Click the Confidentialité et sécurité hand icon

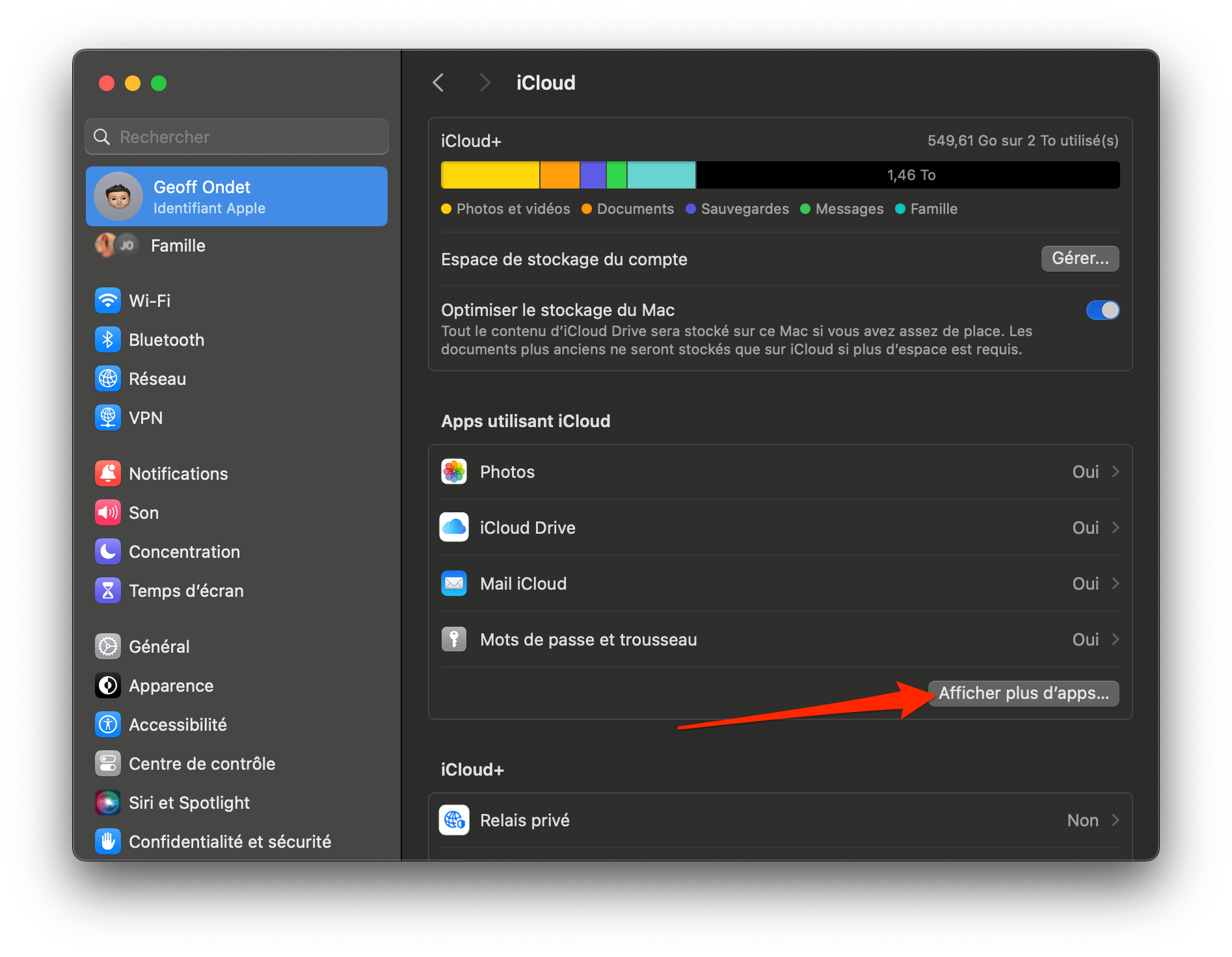click(x=108, y=841)
